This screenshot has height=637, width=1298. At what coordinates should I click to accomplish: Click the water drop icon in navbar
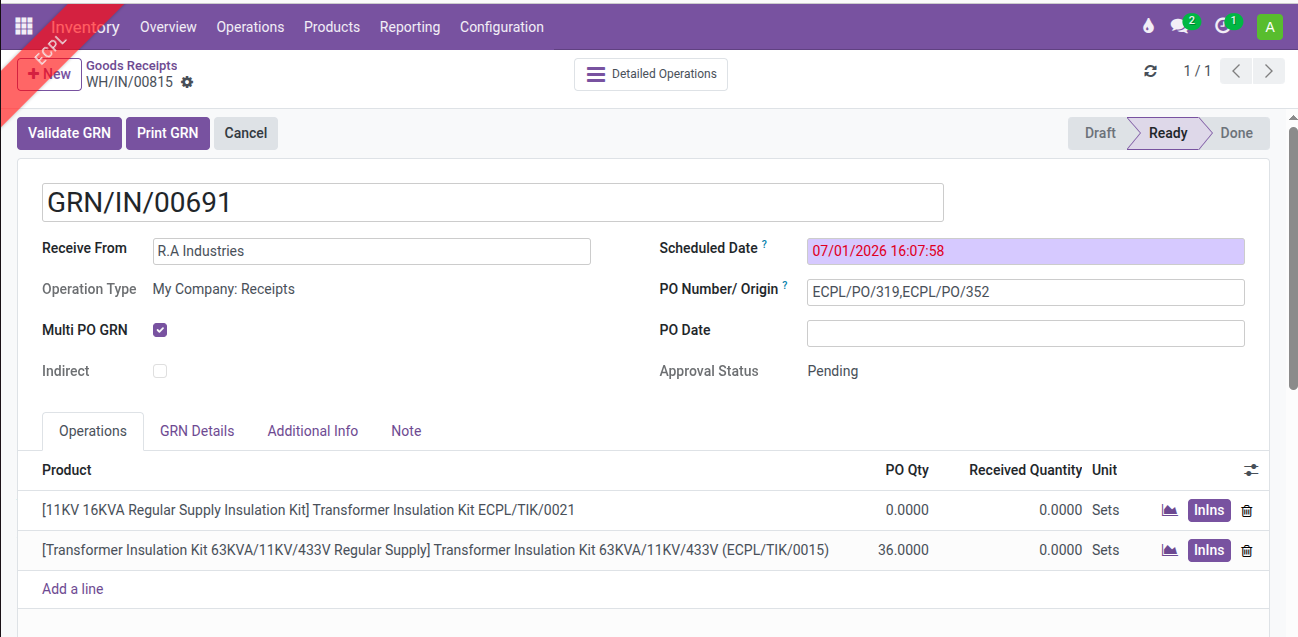(x=1148, y=27)
